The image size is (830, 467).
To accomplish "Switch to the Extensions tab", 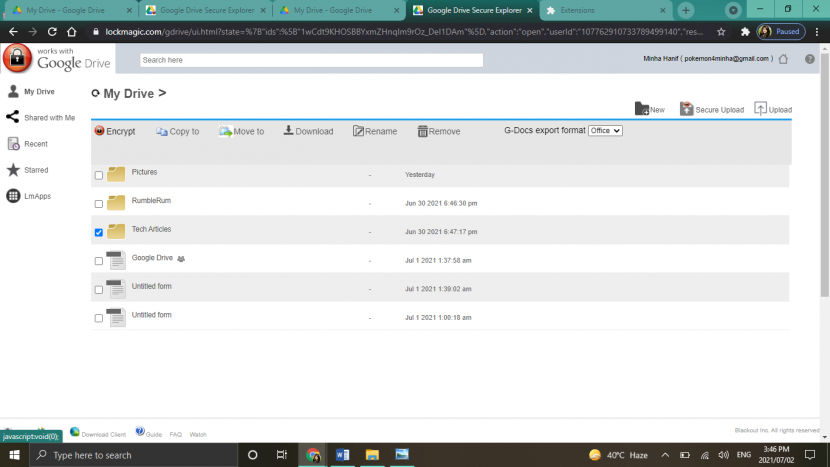I will tap(606, 10).
